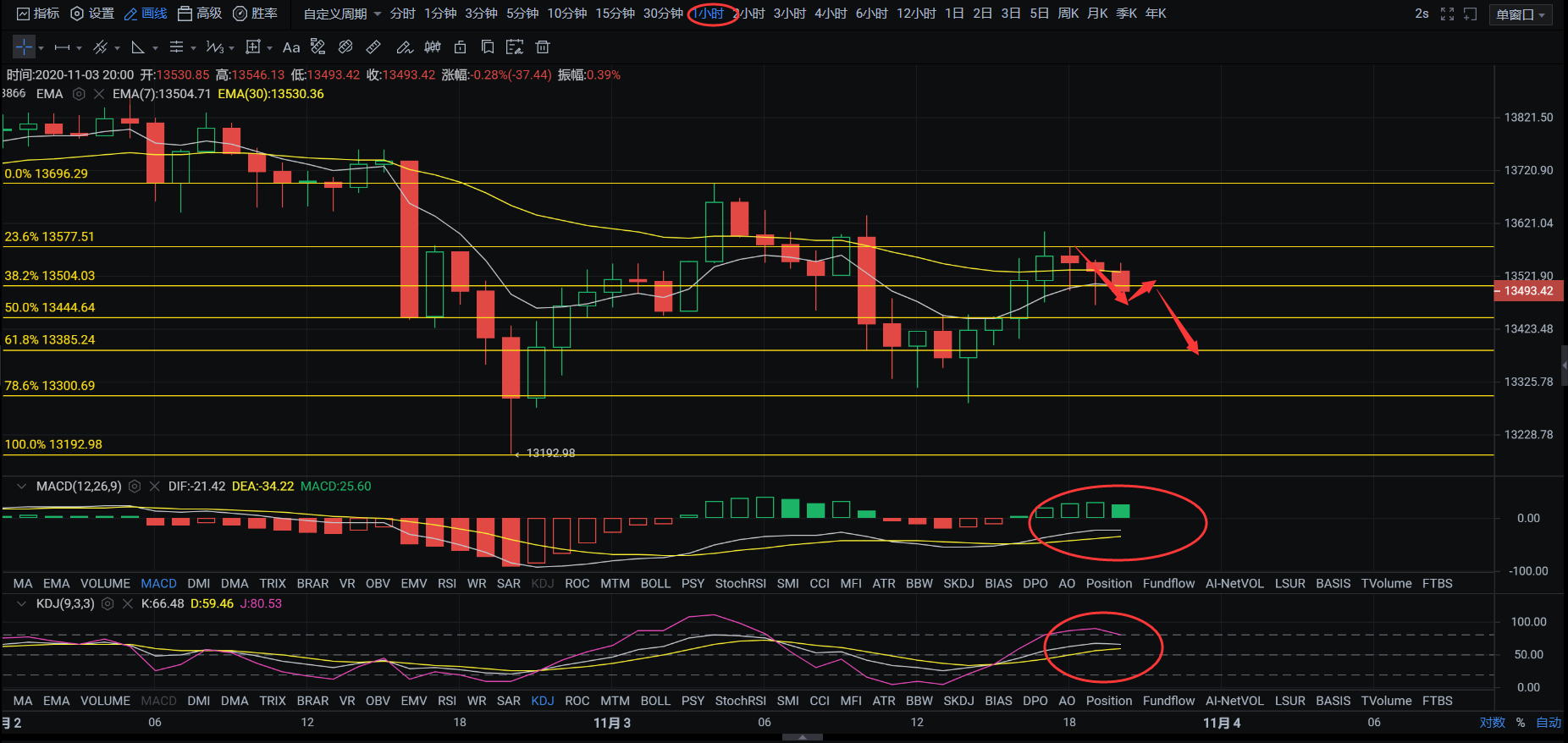Switch to the 4小时 timeframe
Screen dimensions: 1568x743
(830, 14)
